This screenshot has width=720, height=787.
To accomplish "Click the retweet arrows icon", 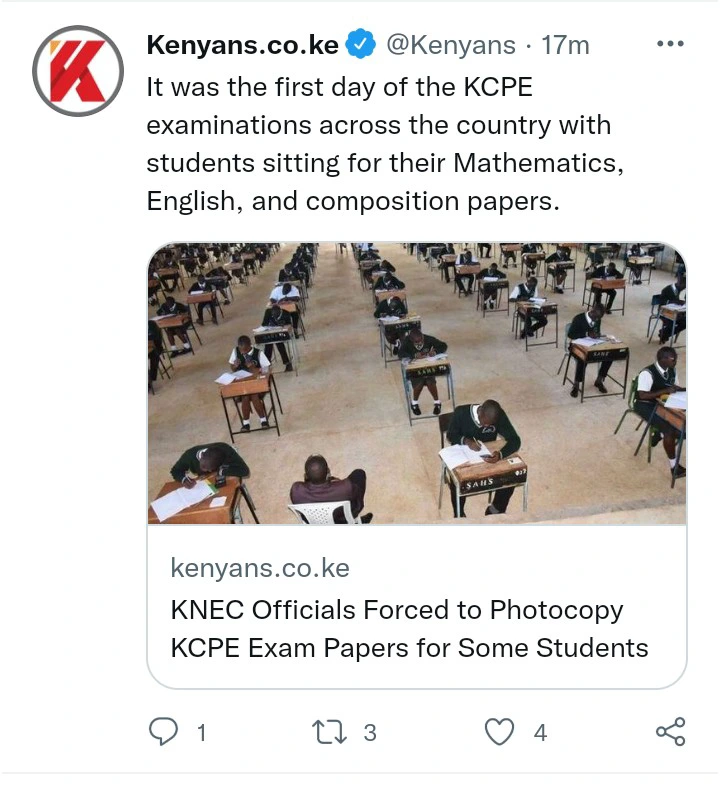I will (x=328, y=732).
